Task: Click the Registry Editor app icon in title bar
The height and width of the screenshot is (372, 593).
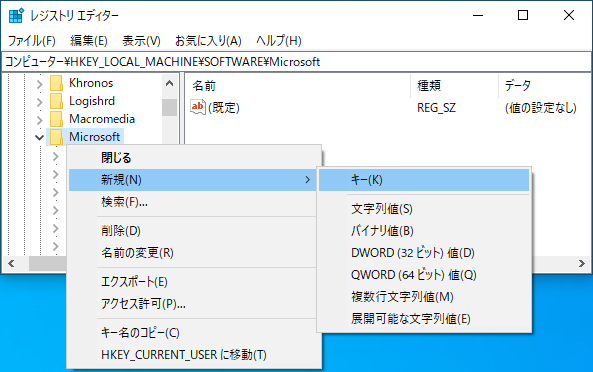Action: (x=16, y=16)
